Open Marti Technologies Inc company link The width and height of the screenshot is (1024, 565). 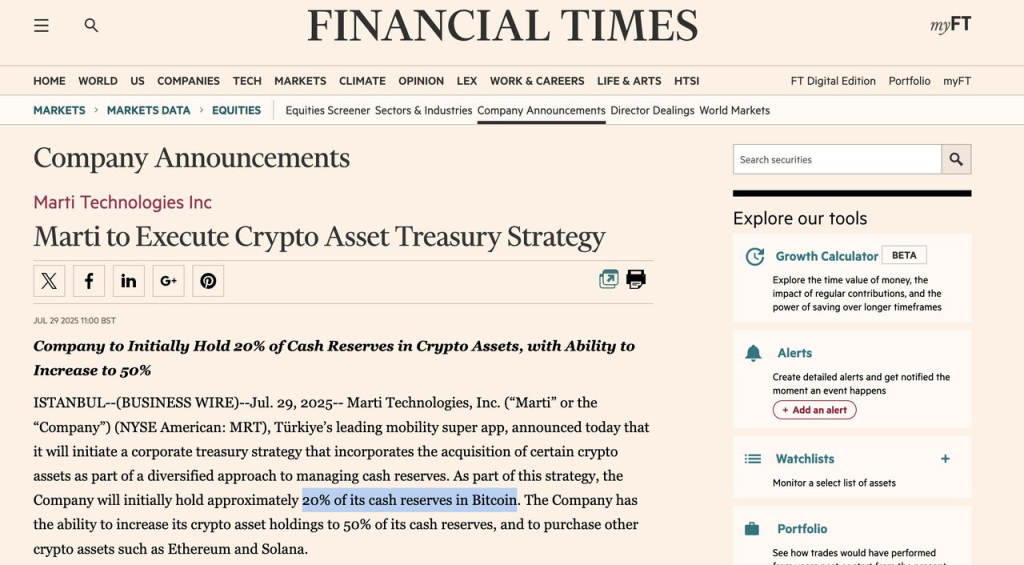pos(123,202)
